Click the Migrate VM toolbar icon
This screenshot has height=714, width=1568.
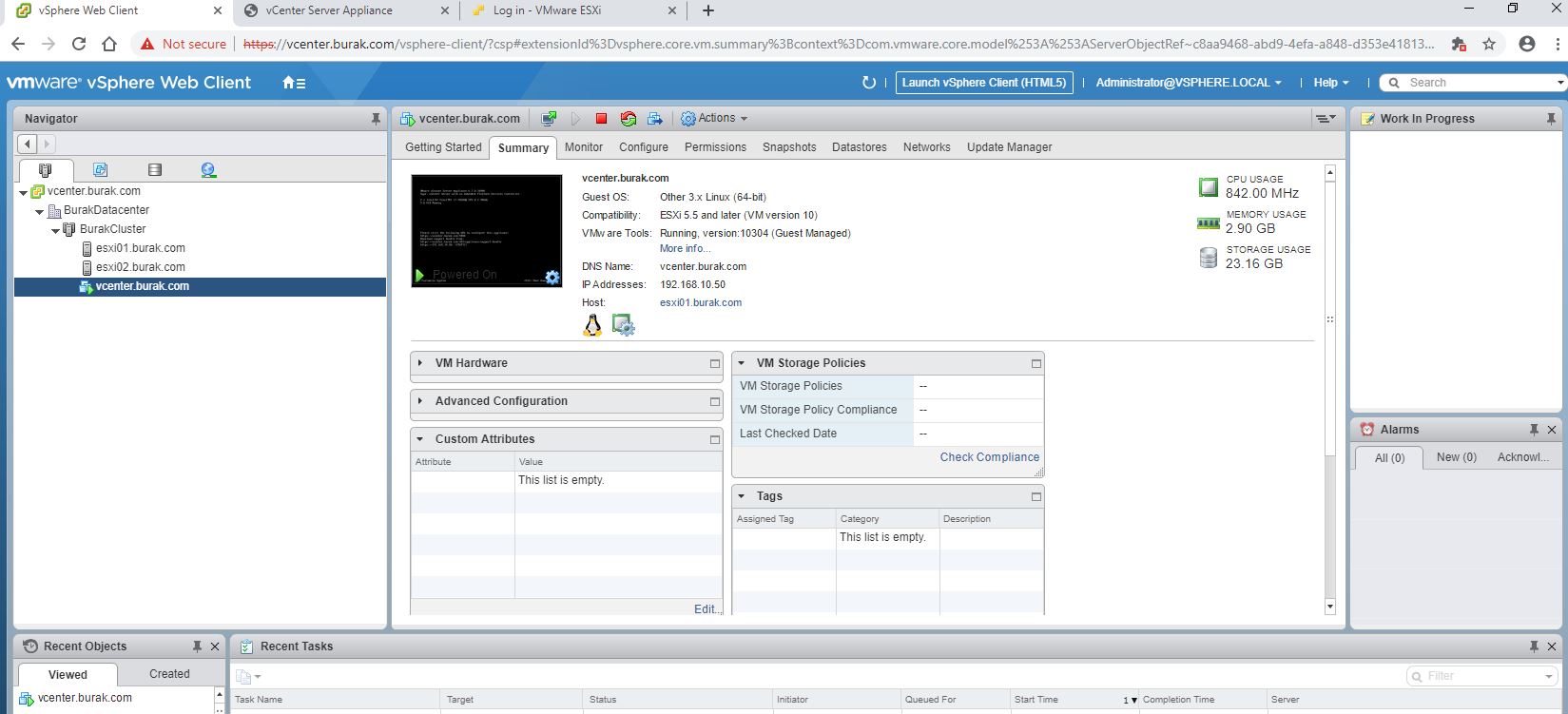tap(655, 119)
